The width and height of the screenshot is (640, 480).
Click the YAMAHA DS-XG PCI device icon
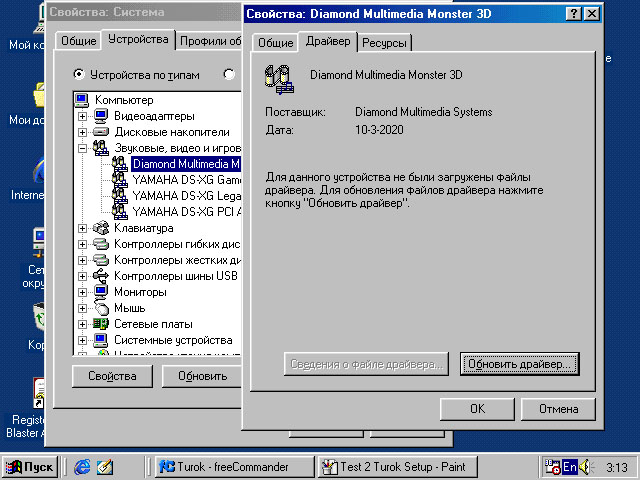[120, 211]
